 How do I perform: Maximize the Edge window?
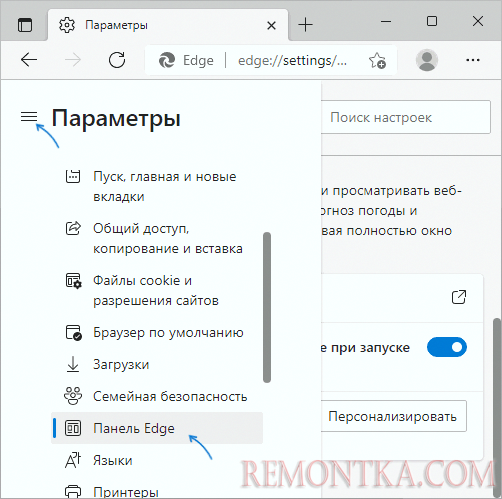tap(432, 21)
